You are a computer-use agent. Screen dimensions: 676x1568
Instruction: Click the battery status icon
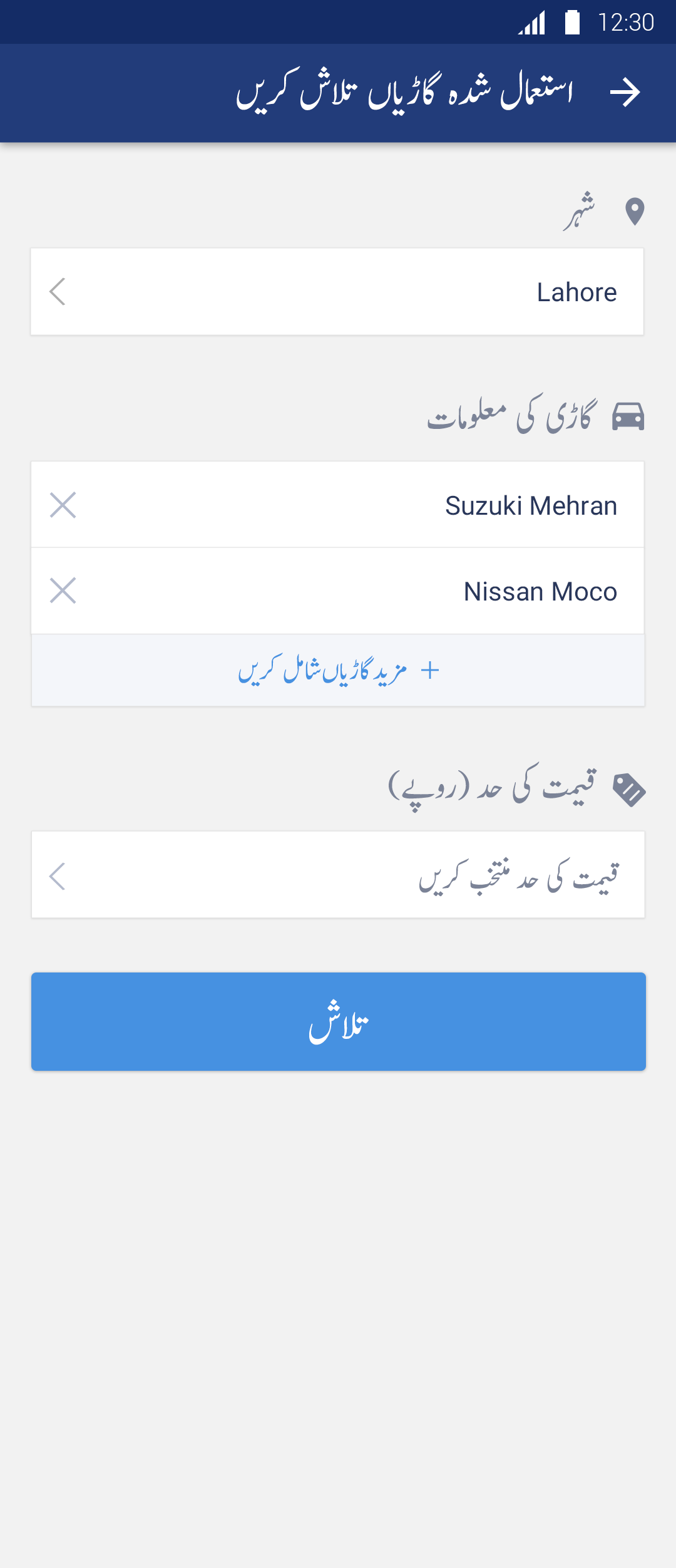pos(572,22)
